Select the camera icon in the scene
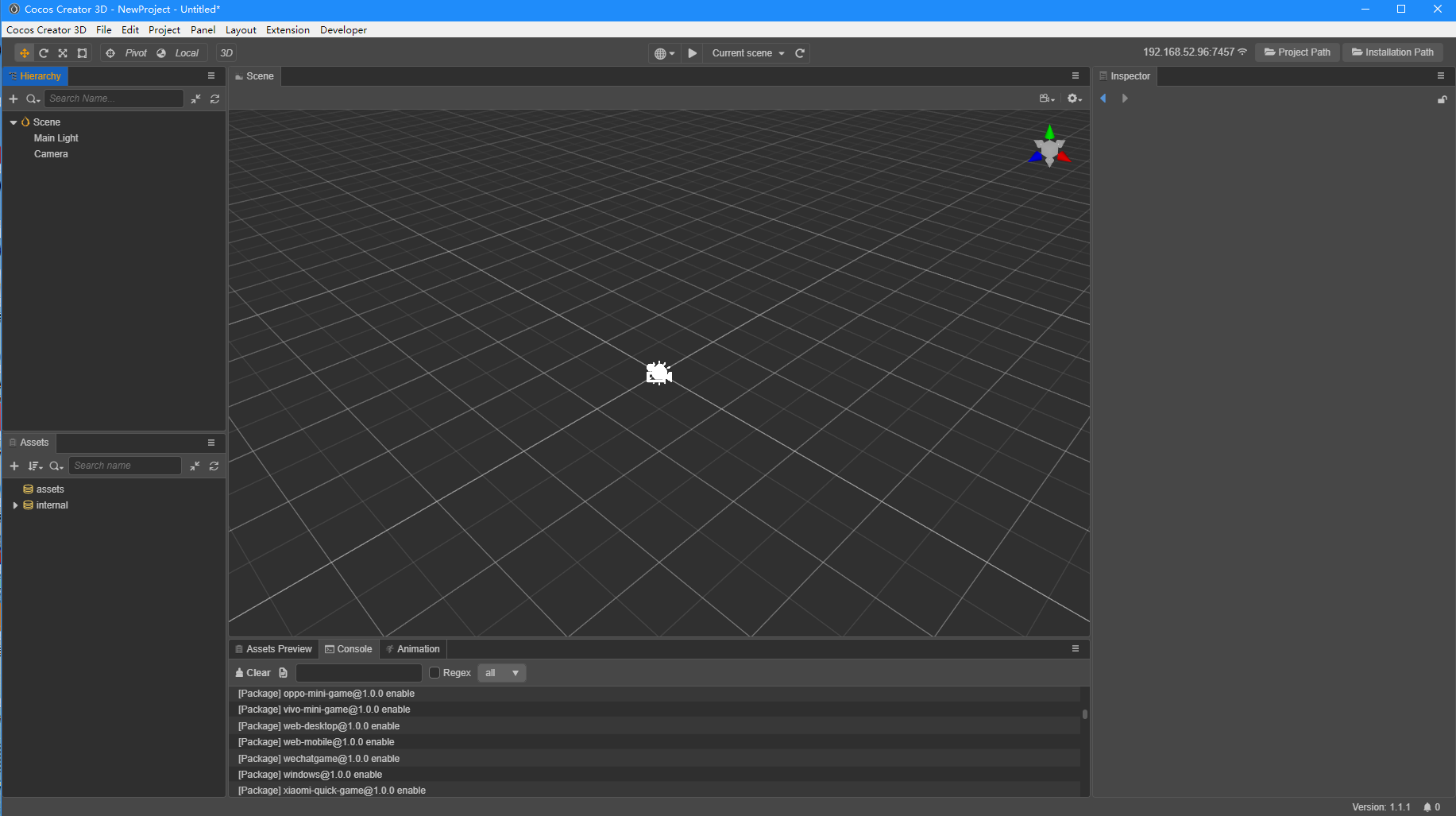1456x816 pixels. (x=659, y=373)
